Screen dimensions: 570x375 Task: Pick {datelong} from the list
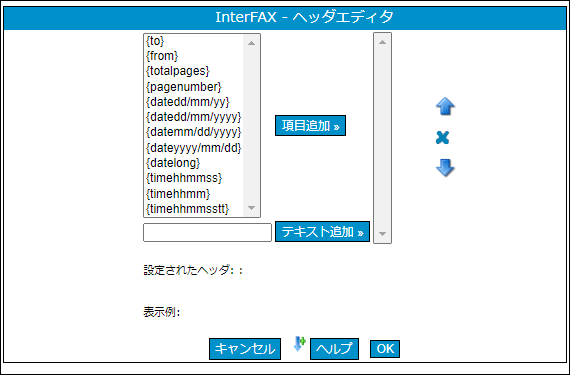(x=193, y=163)
